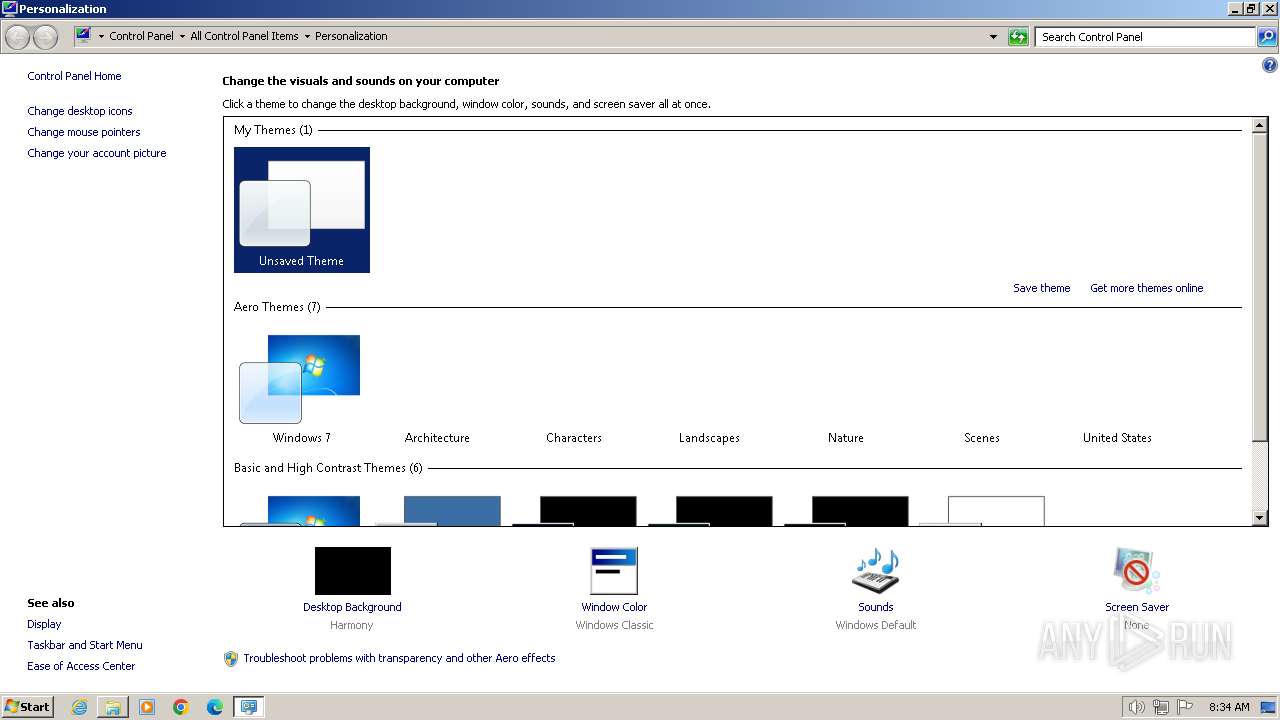Select the Nature theme

(x=846, y=389)
